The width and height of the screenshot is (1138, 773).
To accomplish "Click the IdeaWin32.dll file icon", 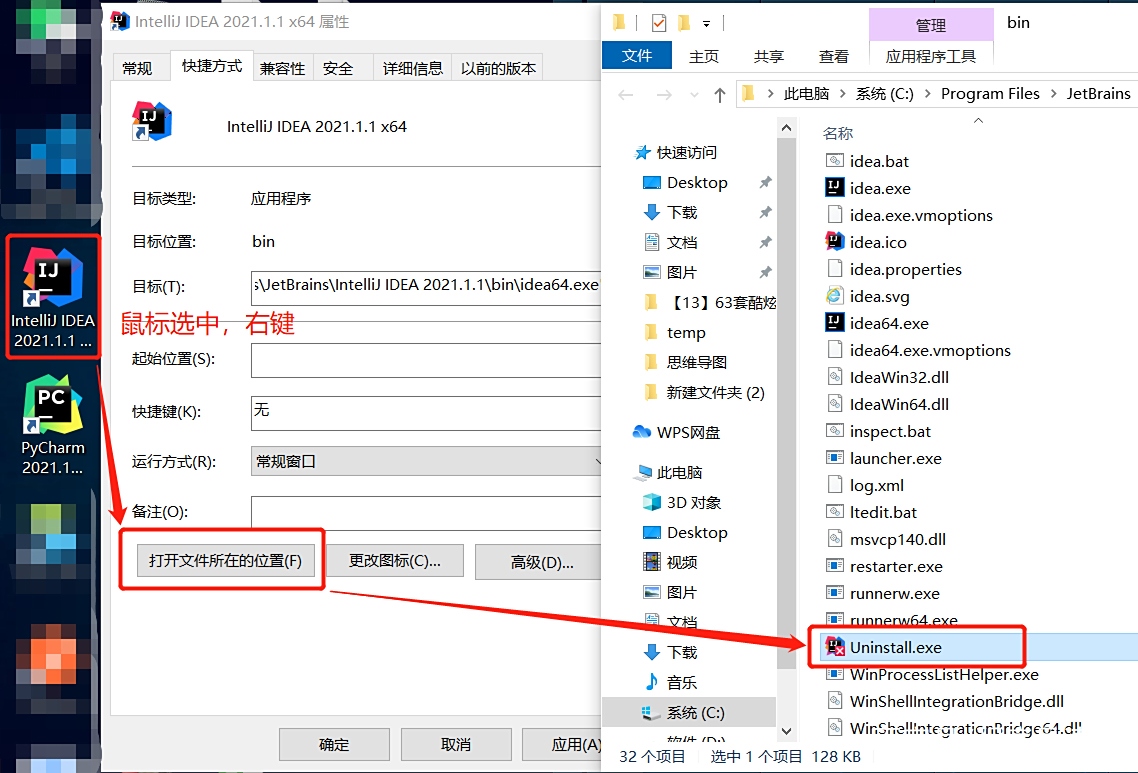I will point(835,377).
